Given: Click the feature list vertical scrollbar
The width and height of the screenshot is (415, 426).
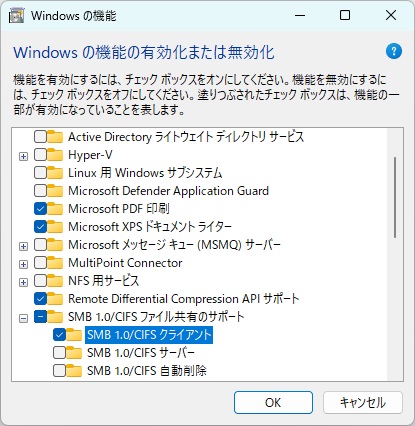Looking at the screenshot, I should pyautogui.click(x=395, y=197).
